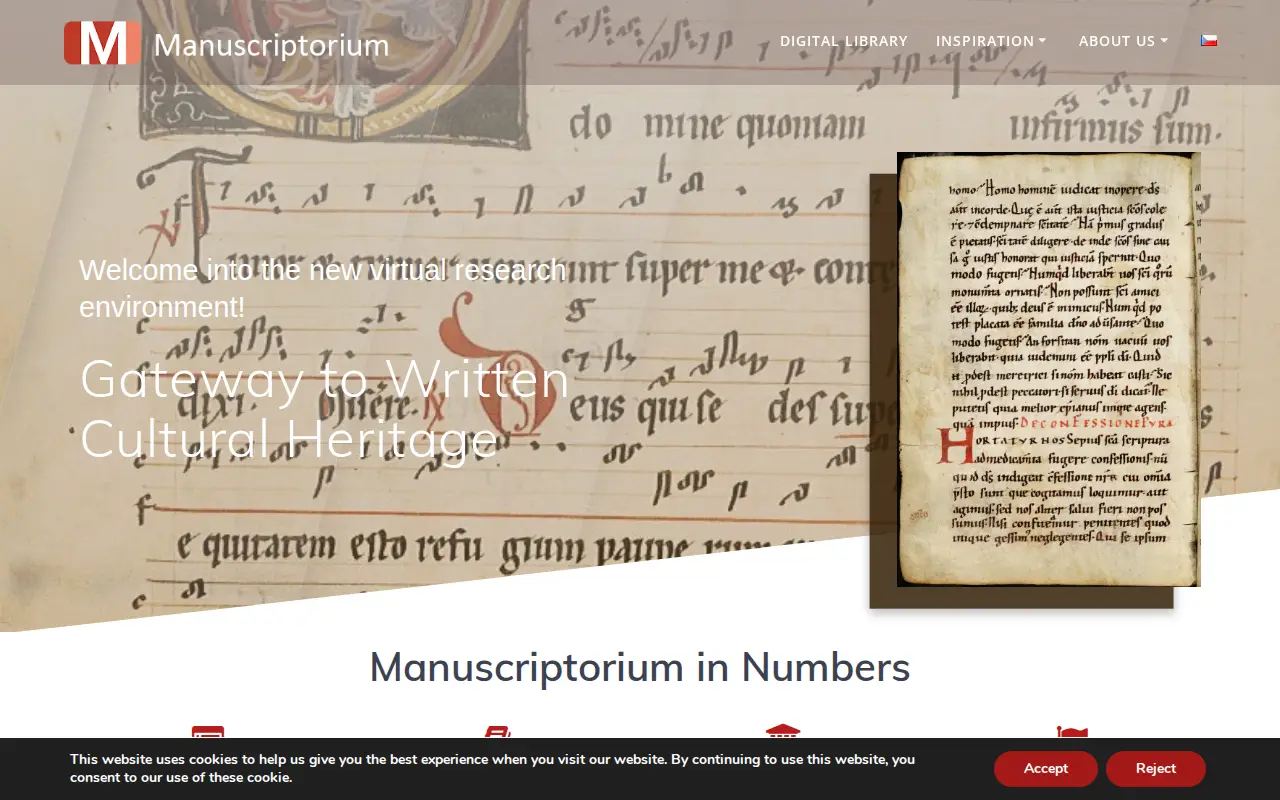
Task: Click the cookie notice message text
Action: click(x=492, y=768)
